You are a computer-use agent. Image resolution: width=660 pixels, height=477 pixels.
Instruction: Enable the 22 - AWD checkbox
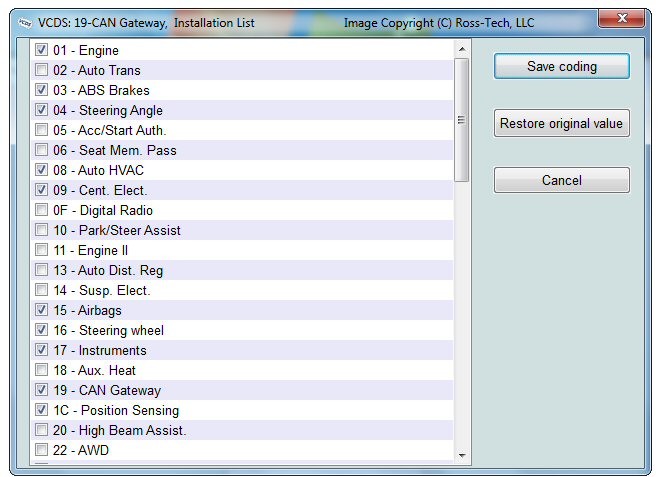41,450
